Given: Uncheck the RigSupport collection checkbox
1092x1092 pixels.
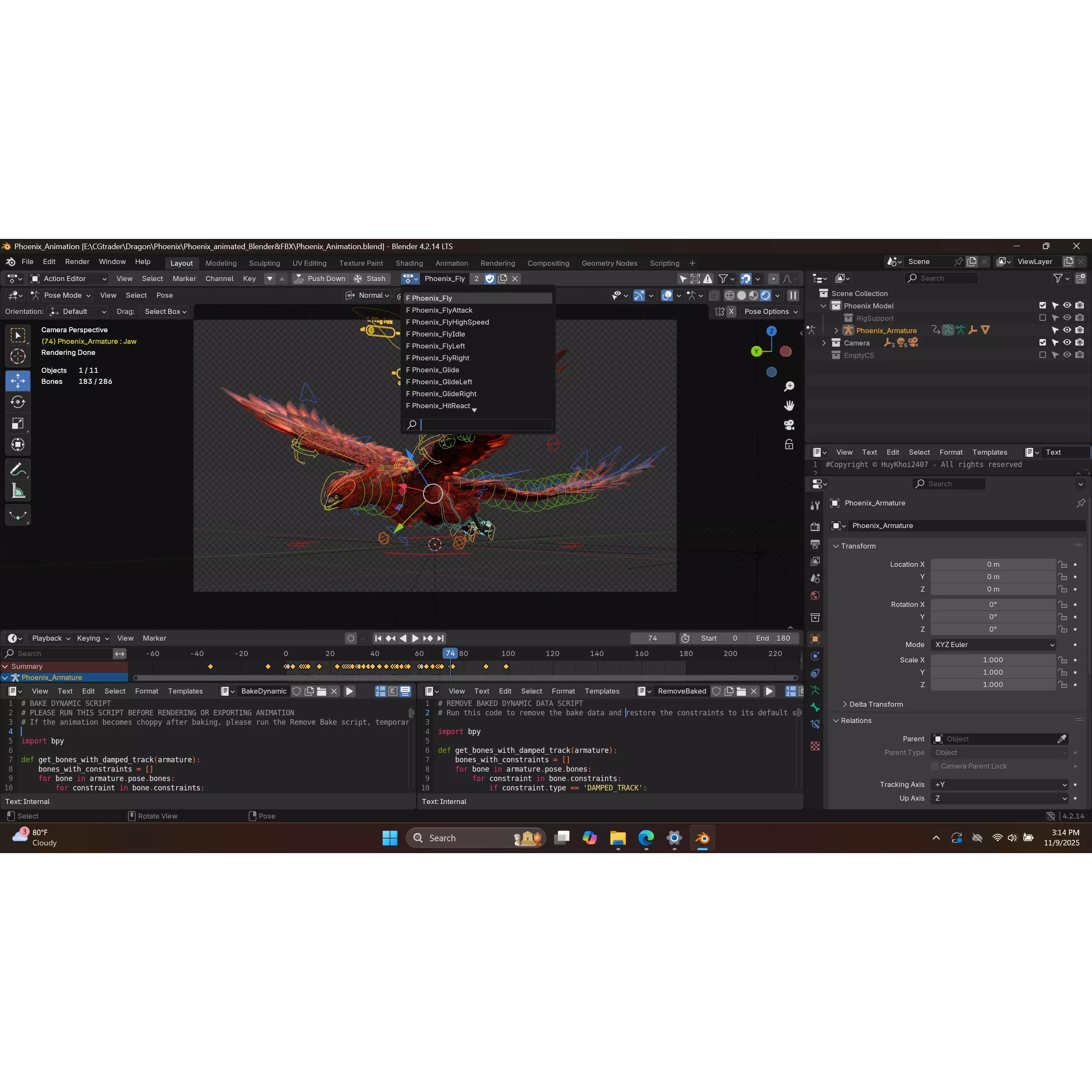Looking at the screenshot, I should pos(1043,318).
